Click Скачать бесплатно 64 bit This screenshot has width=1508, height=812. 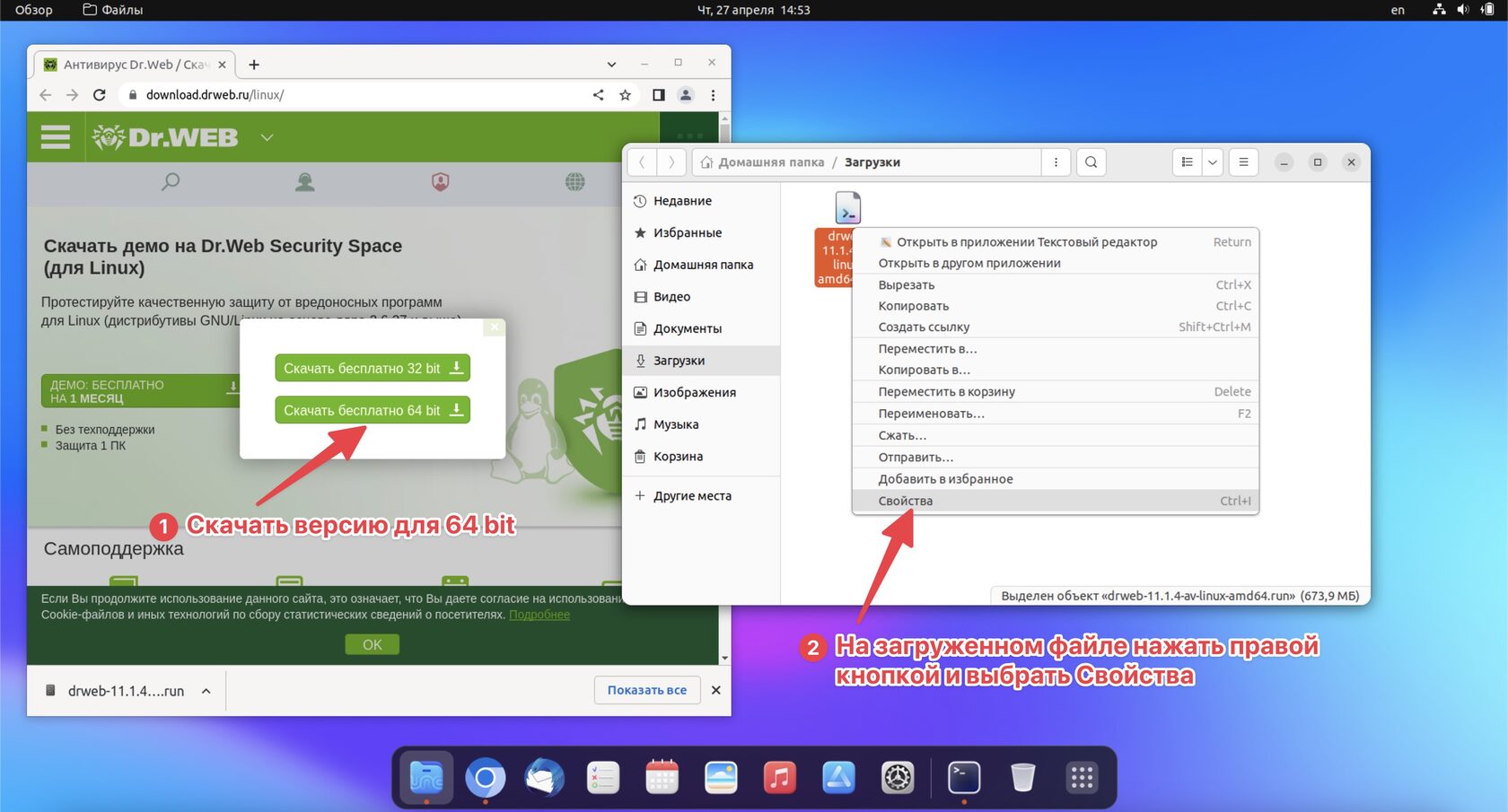click(x=373, y=410)
